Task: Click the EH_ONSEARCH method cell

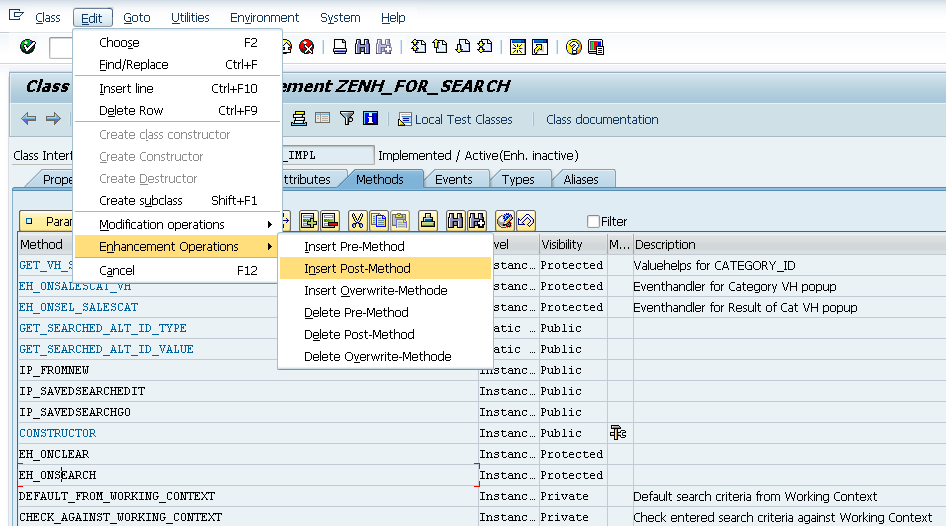Action: coord(248,475)
